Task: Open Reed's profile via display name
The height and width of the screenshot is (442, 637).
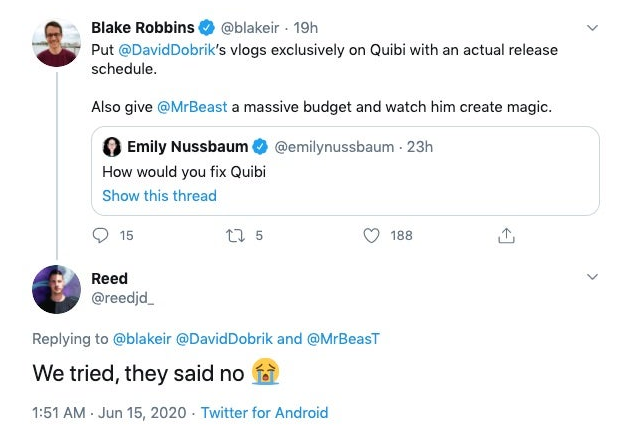Action: pyautogui.click(x=110, y=278)
